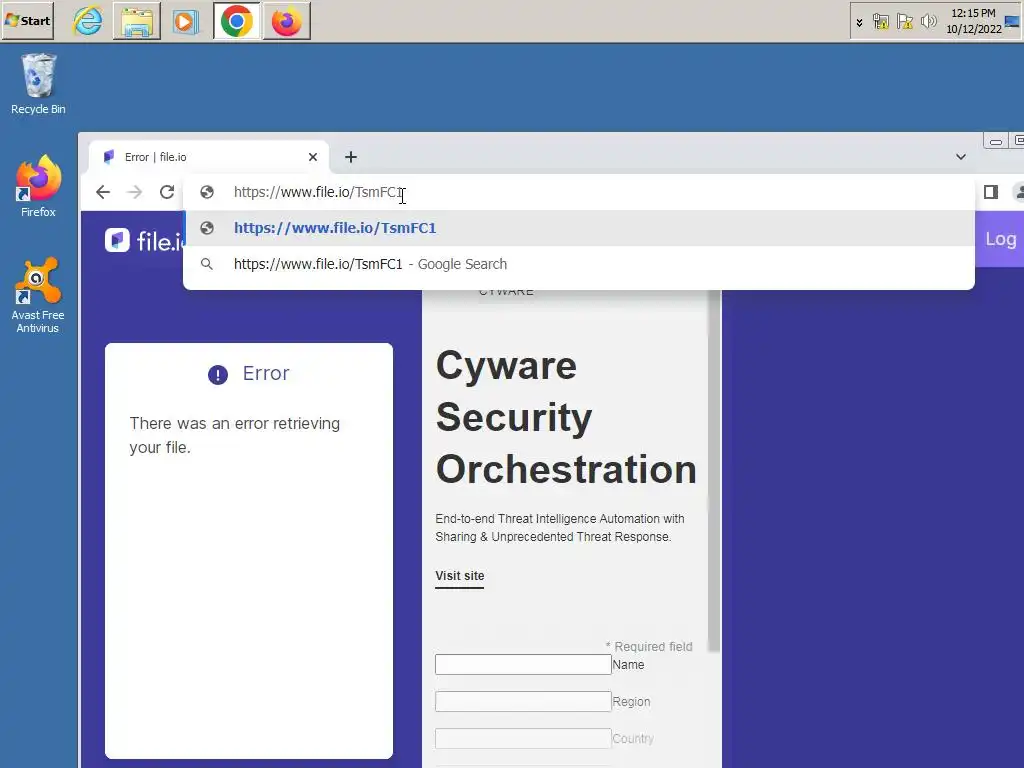Open Windows Media Player taskbar icon
Image resolution: width=1024 pixels, height=768 pixels.
[x=185, y=22]
